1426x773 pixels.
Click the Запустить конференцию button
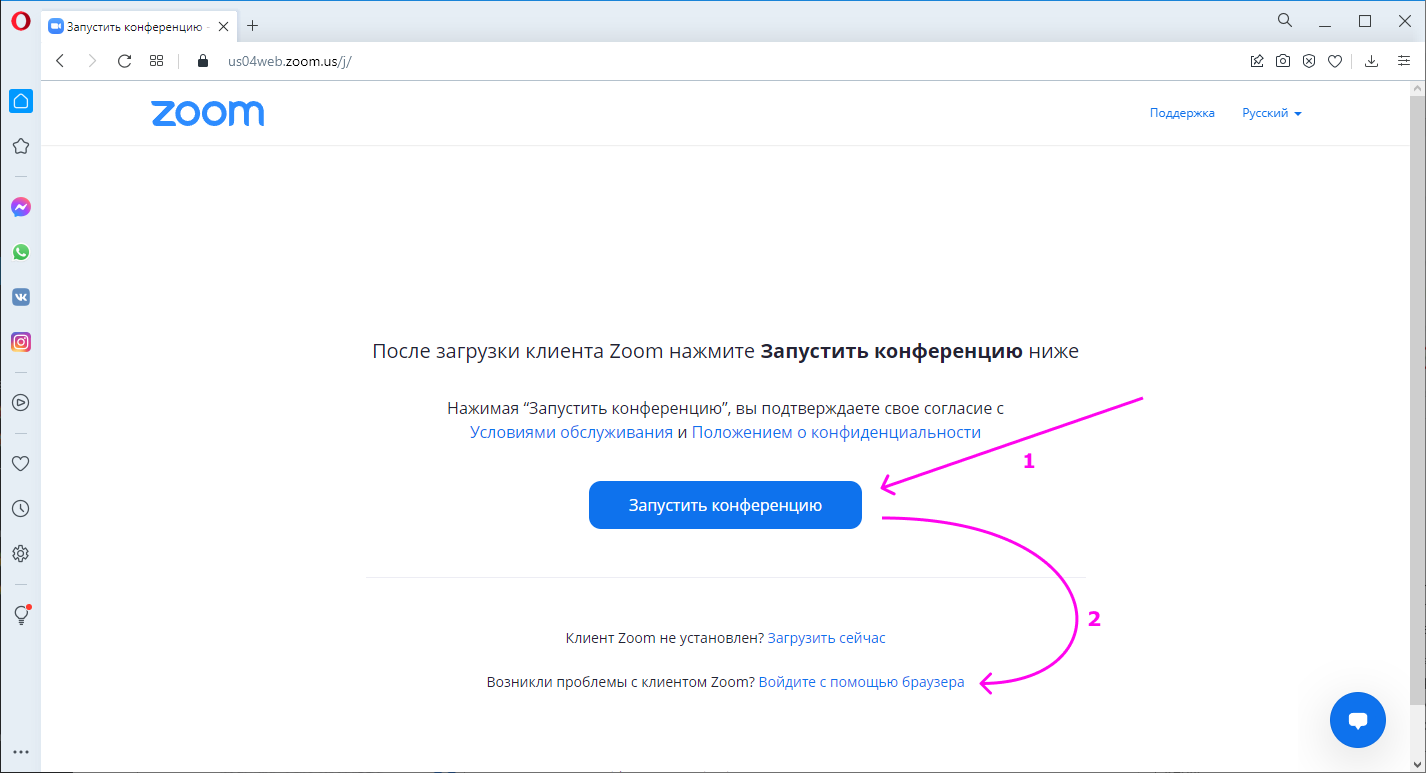[725, 505]
